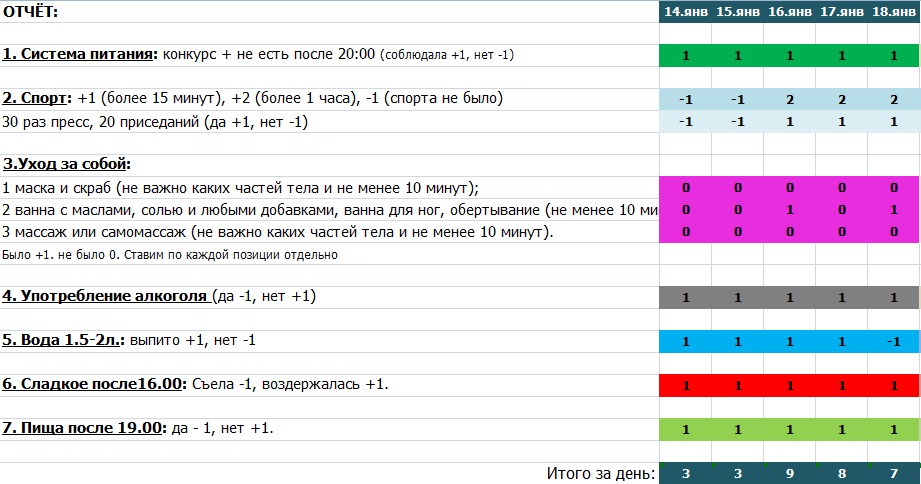Select алкоголя value for 17.янв
921x484 pixels.
[842, 297]
